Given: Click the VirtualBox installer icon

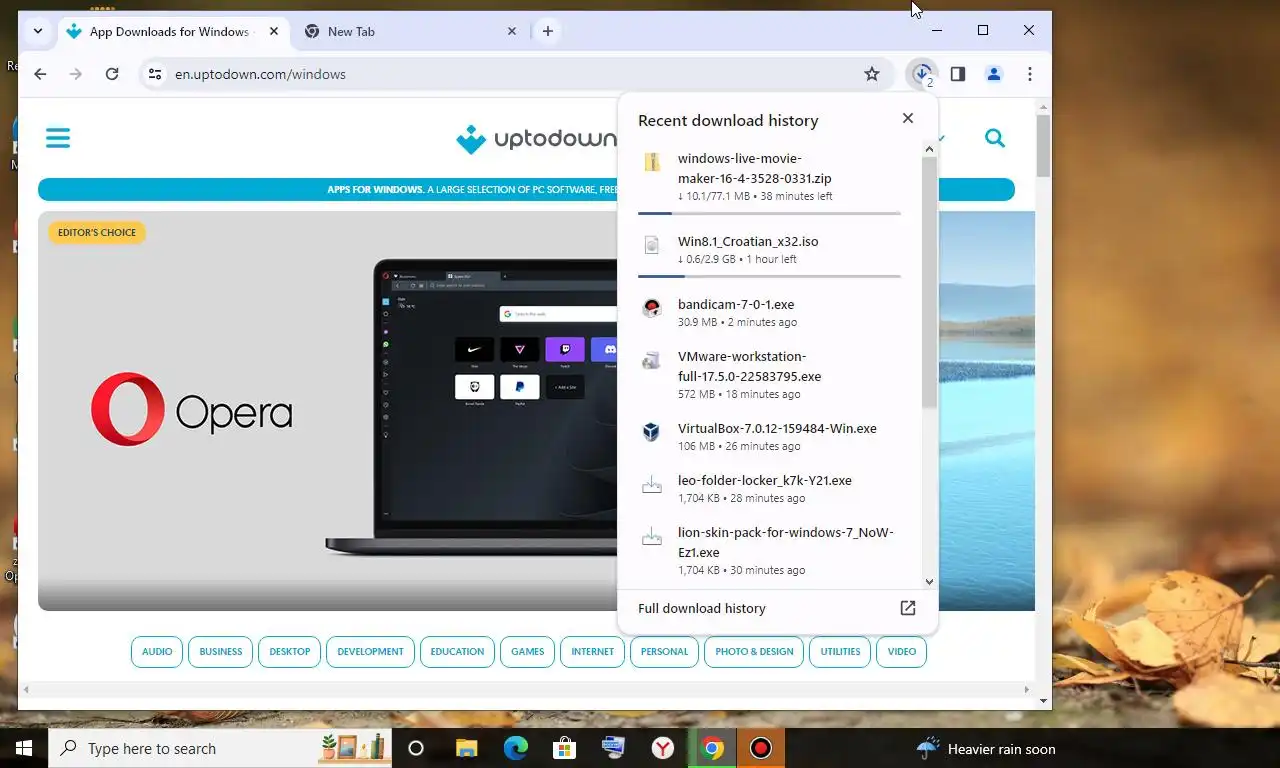Looking at the screenshot, I should [x=652, y=432].
